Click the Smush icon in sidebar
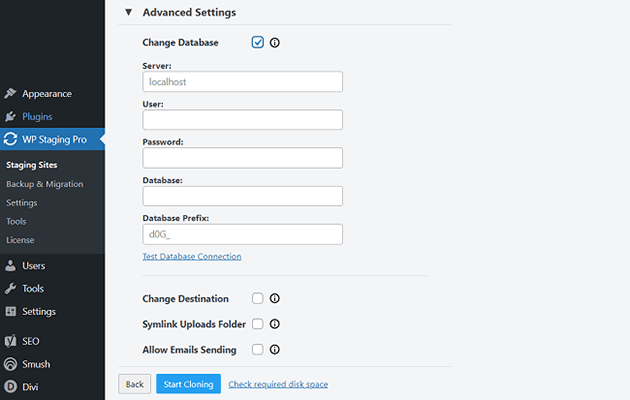This screenshot has height=400, width=630. tap(10, 364)
